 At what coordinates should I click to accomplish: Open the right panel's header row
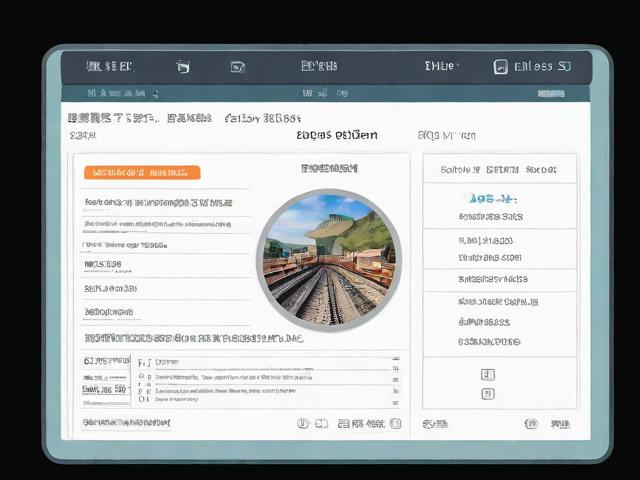499,170
